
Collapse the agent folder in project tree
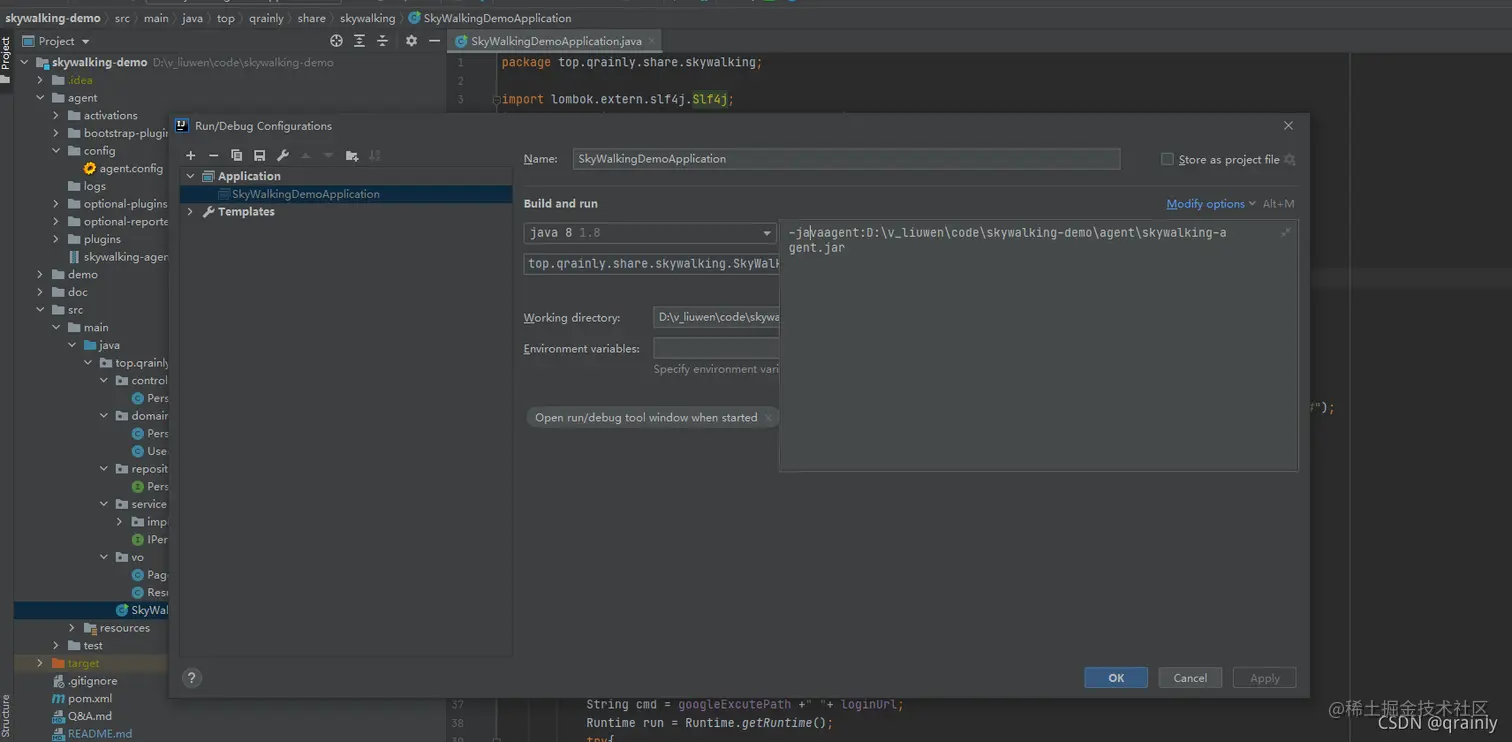[x=40, y=98]
